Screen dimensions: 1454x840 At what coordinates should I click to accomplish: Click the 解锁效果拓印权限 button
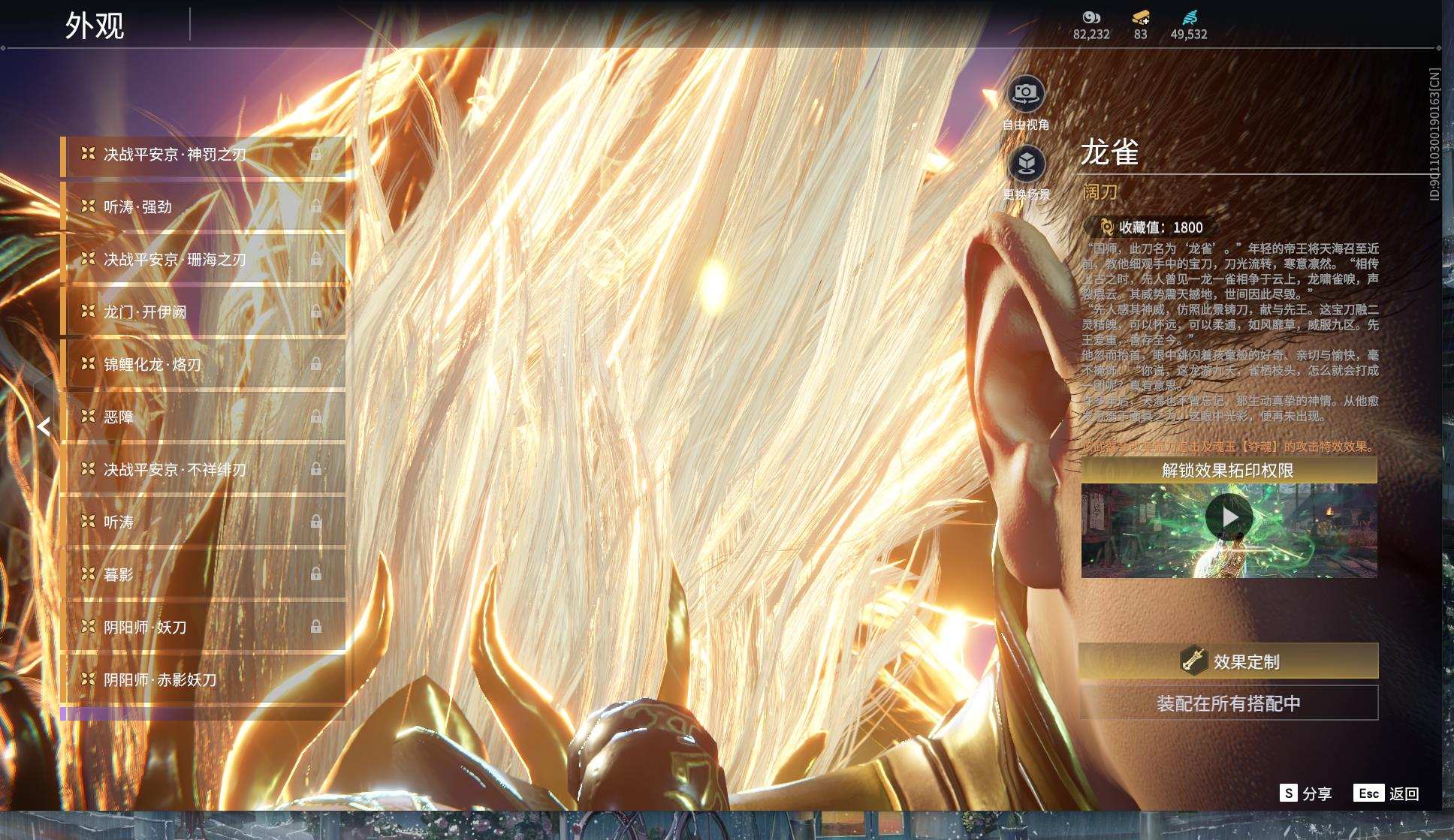[x=1229, y=471]
